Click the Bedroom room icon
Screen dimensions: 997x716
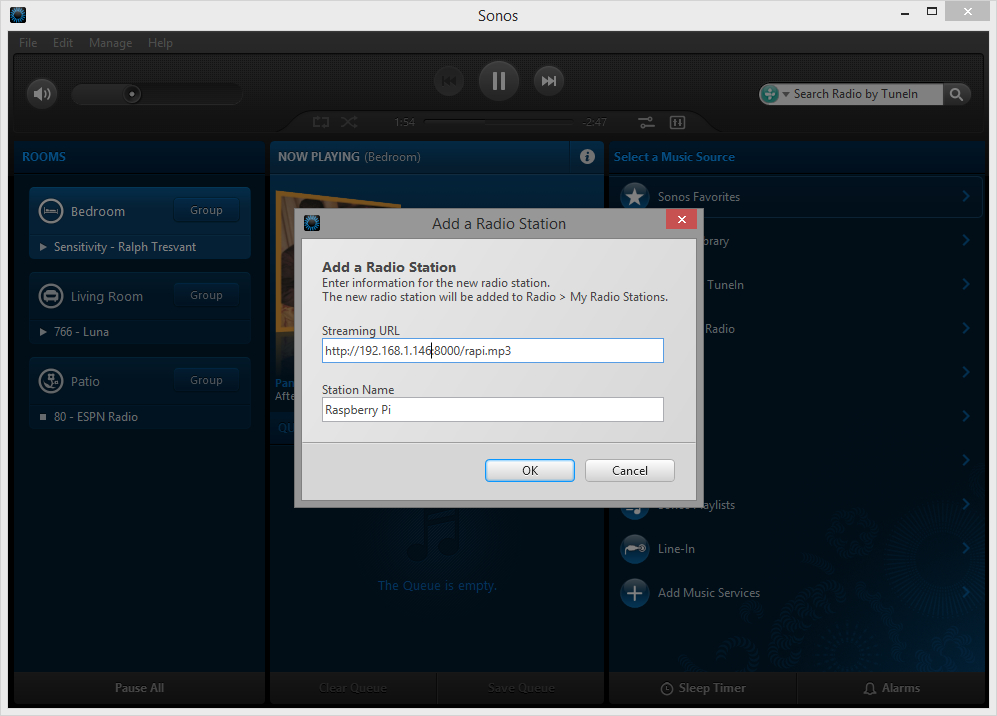click(x=51, y=211)
